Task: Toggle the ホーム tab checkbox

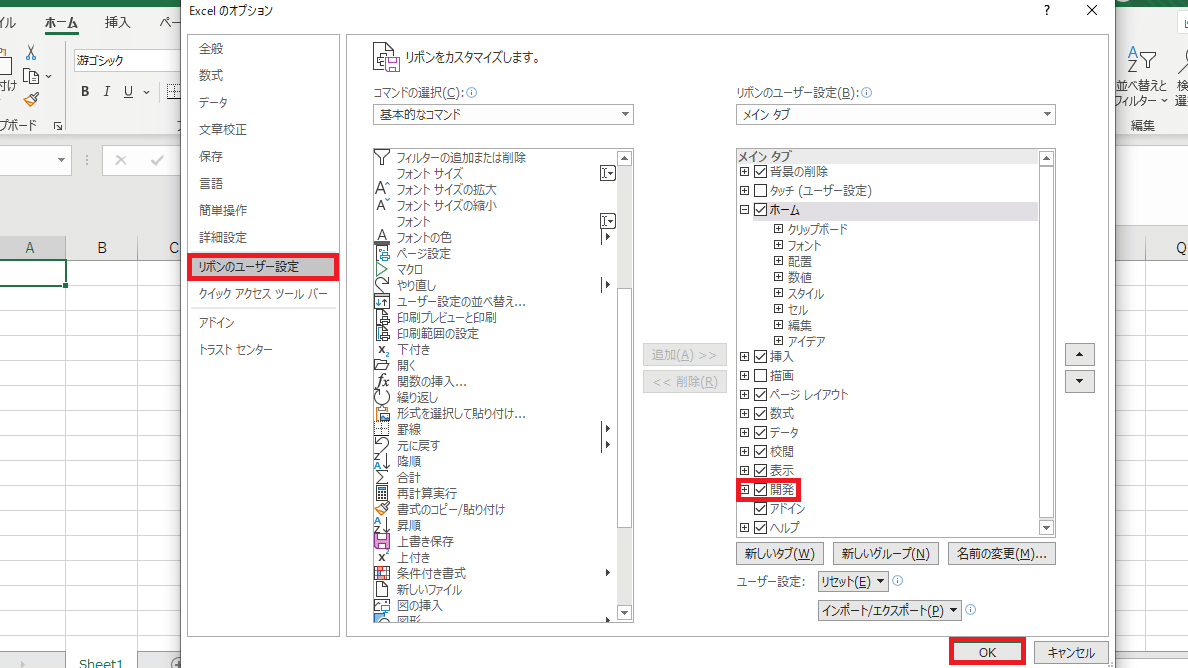Action: pyautogui.click(x=761, y=210)
